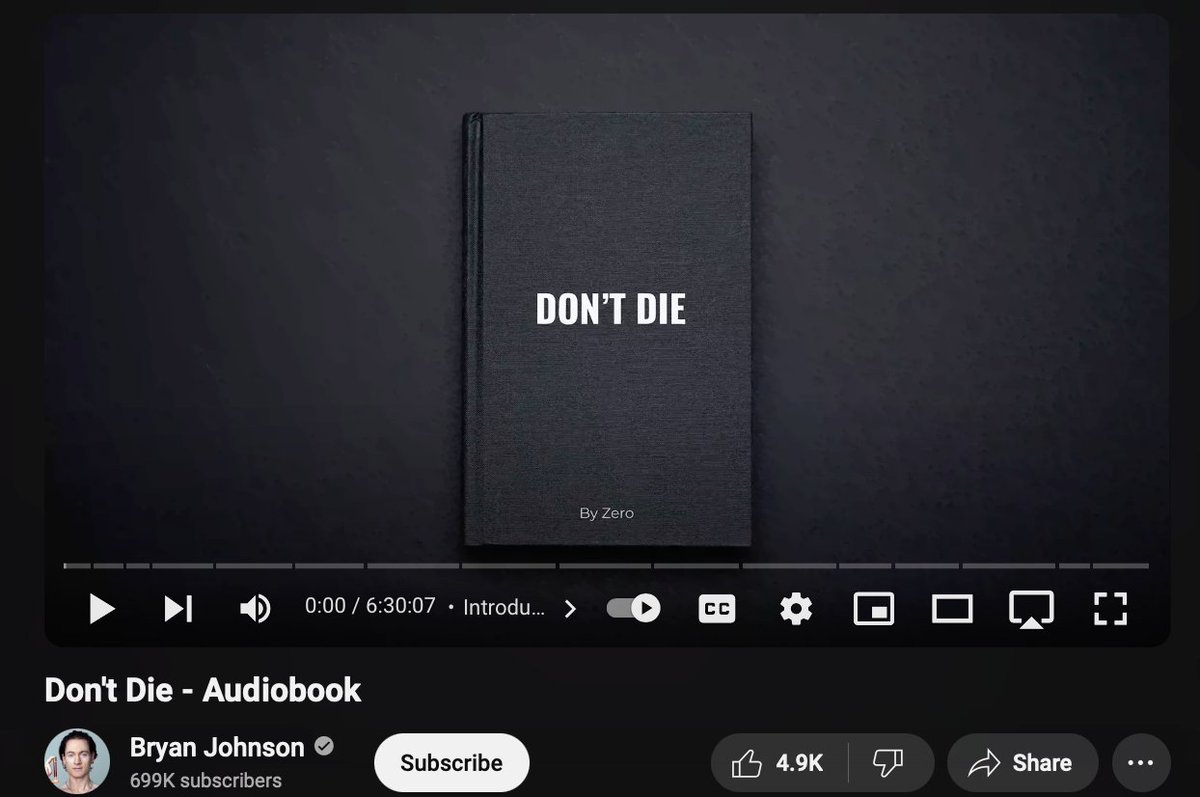Screen dimensions: 1200x797
Task: Go to the Bryan Johnson channel name
Action: pyautogui.click(x=217, y=747)
